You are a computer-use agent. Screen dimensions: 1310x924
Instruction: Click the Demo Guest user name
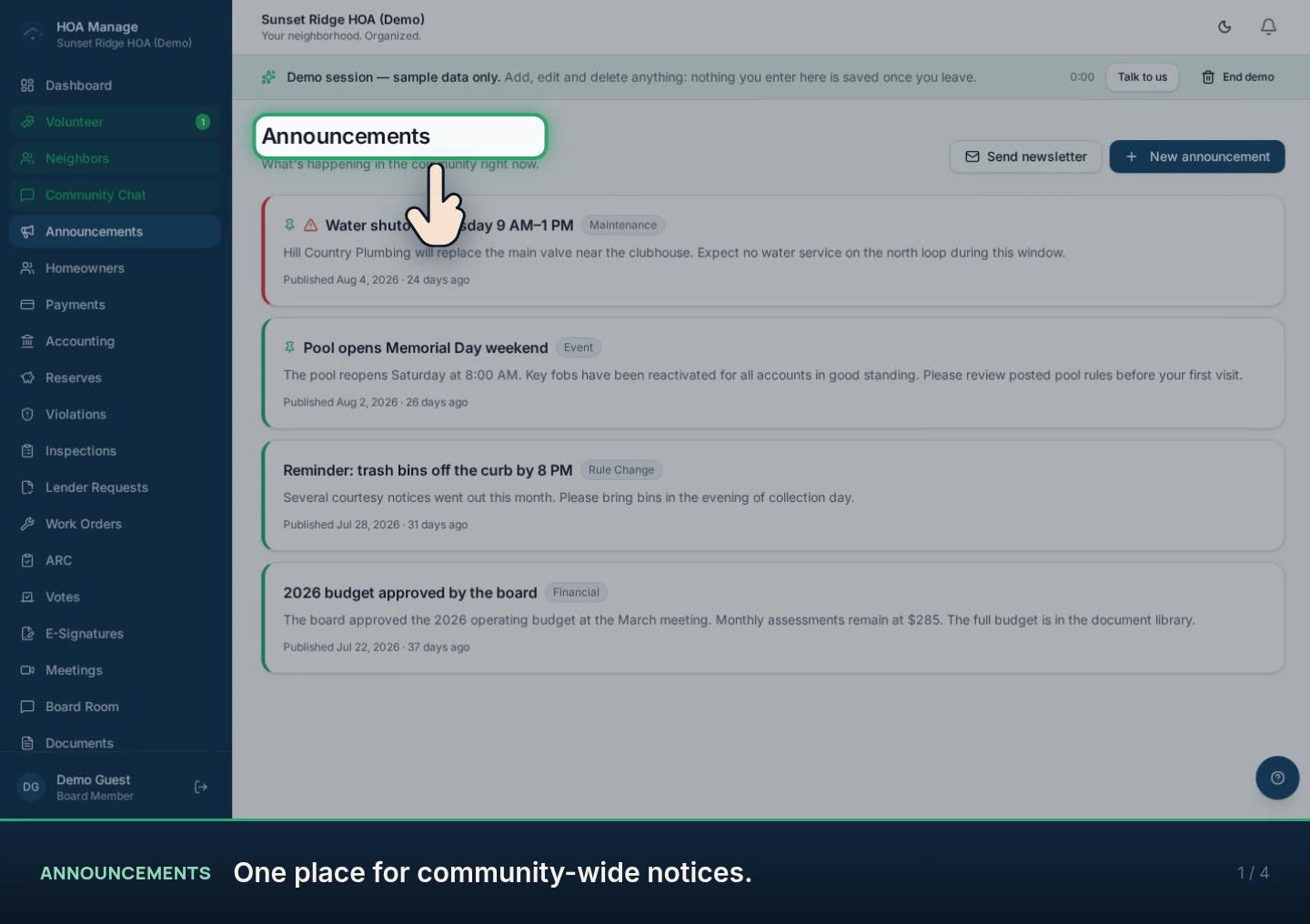coord(93,779)
